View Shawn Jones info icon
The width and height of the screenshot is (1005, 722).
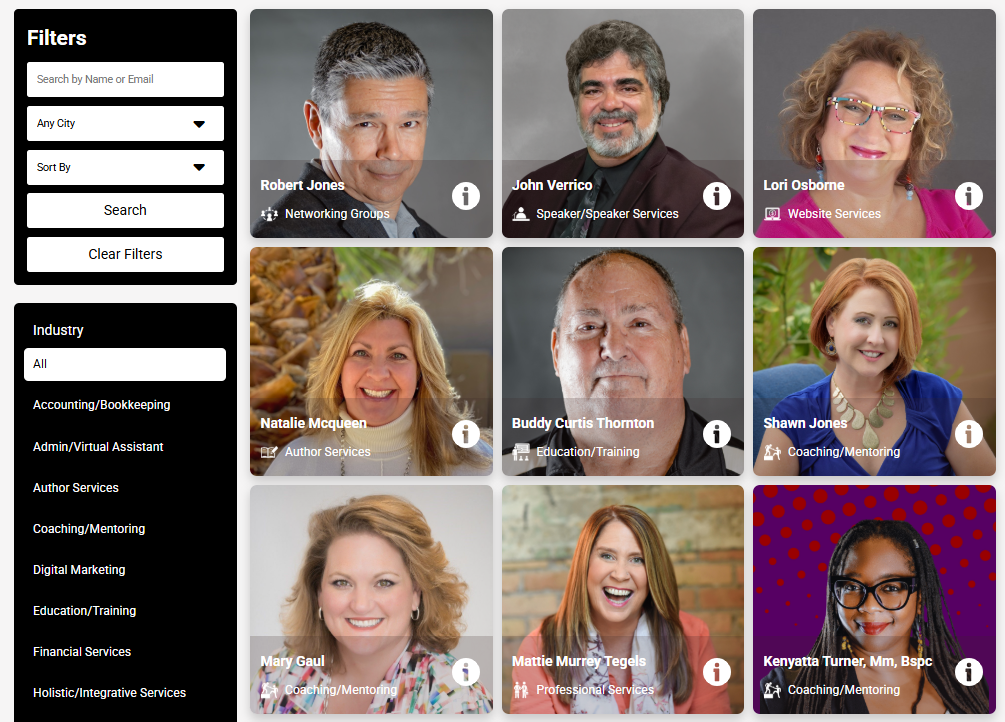click(x=968, y=434)
